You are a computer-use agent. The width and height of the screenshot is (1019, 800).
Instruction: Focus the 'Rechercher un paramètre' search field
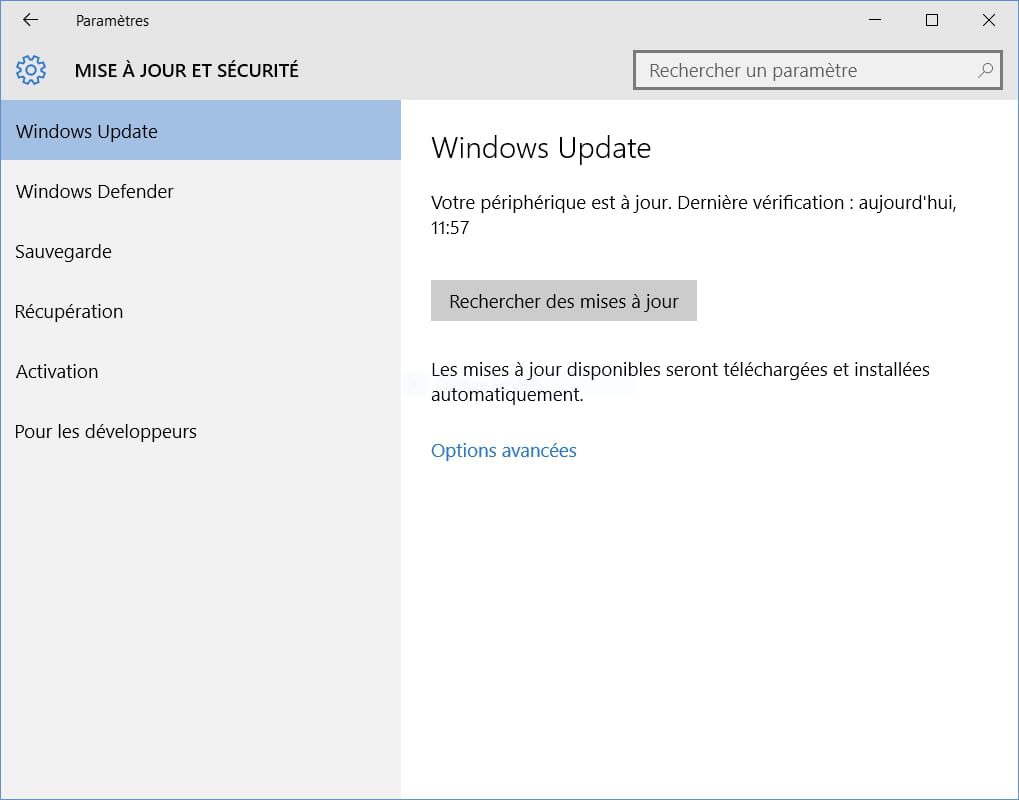(x=818, y=70)
